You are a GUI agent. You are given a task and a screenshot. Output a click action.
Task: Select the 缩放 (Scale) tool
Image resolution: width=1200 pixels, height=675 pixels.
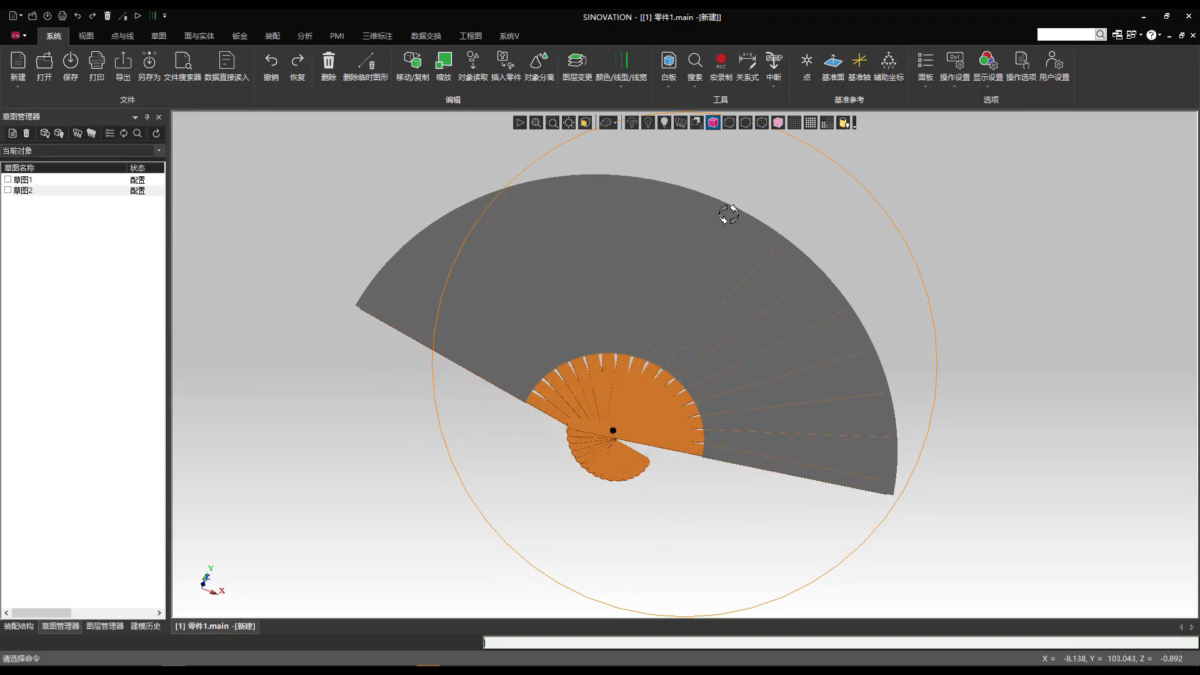click(x=444, y=62)
